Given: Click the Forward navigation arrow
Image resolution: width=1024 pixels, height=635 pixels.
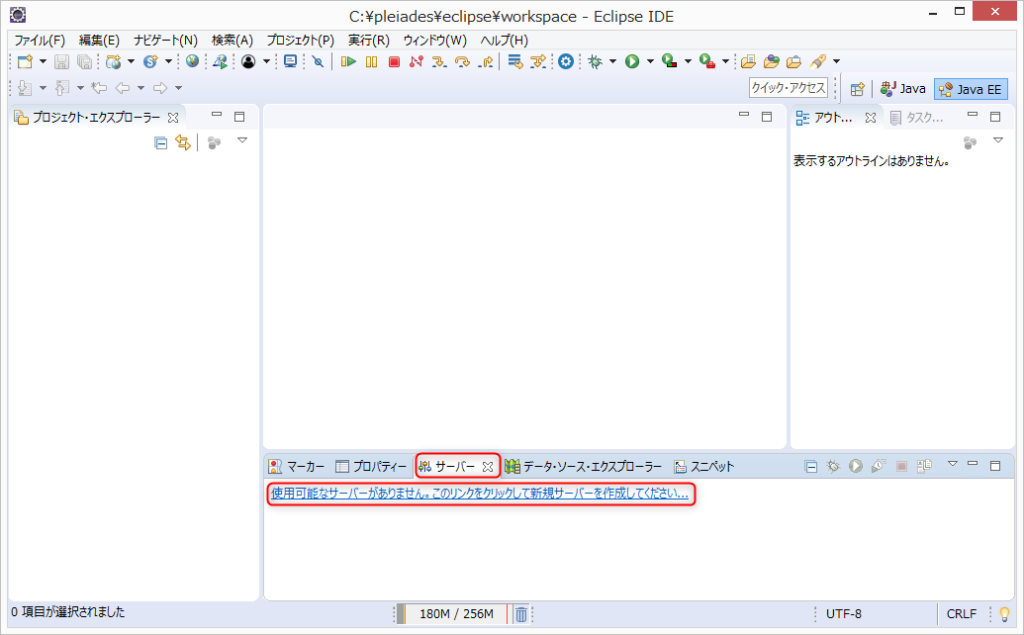Looking at the screenshot, I should point(160,88).
